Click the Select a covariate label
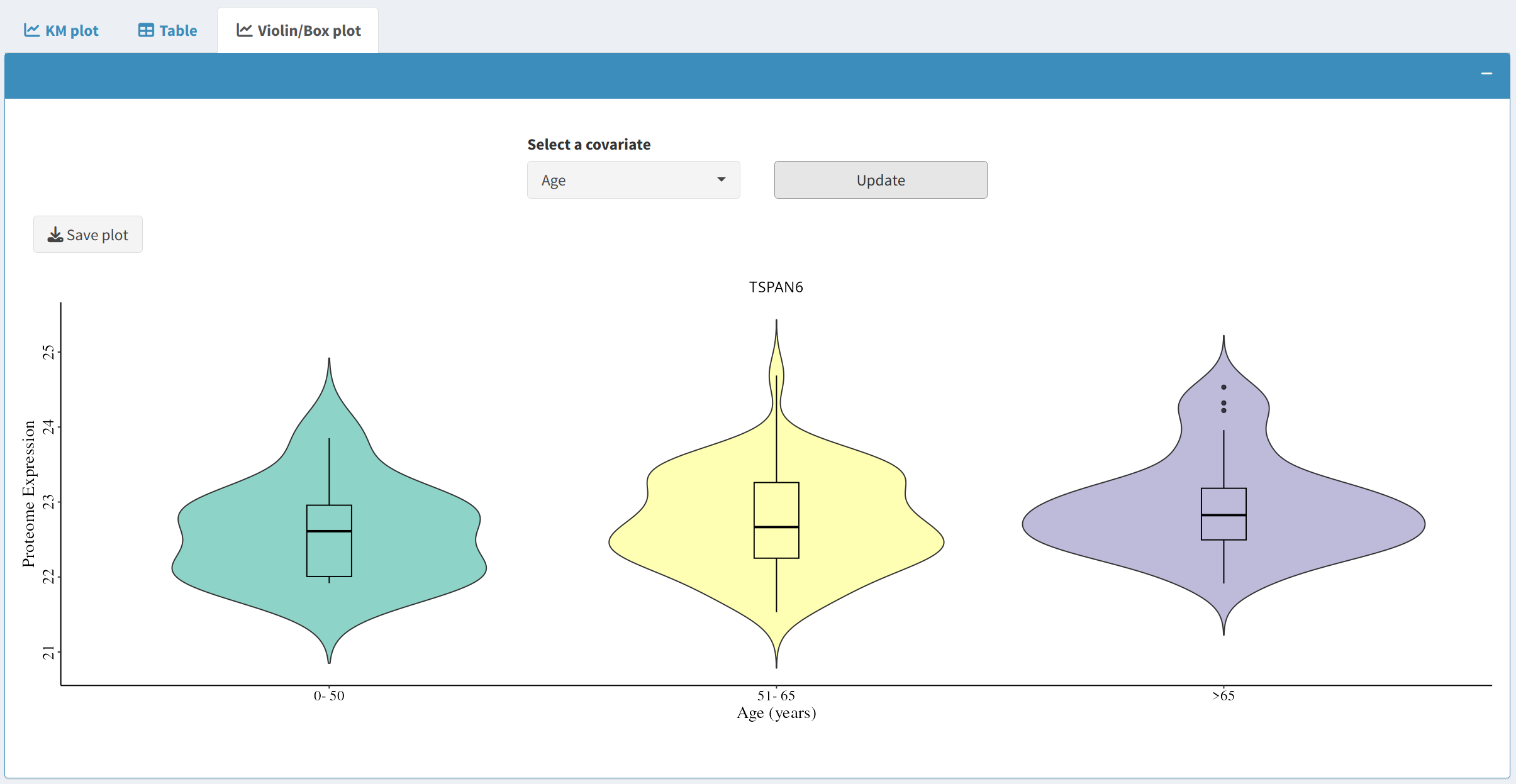1516x784 pixels. click(x=589, y=145)
